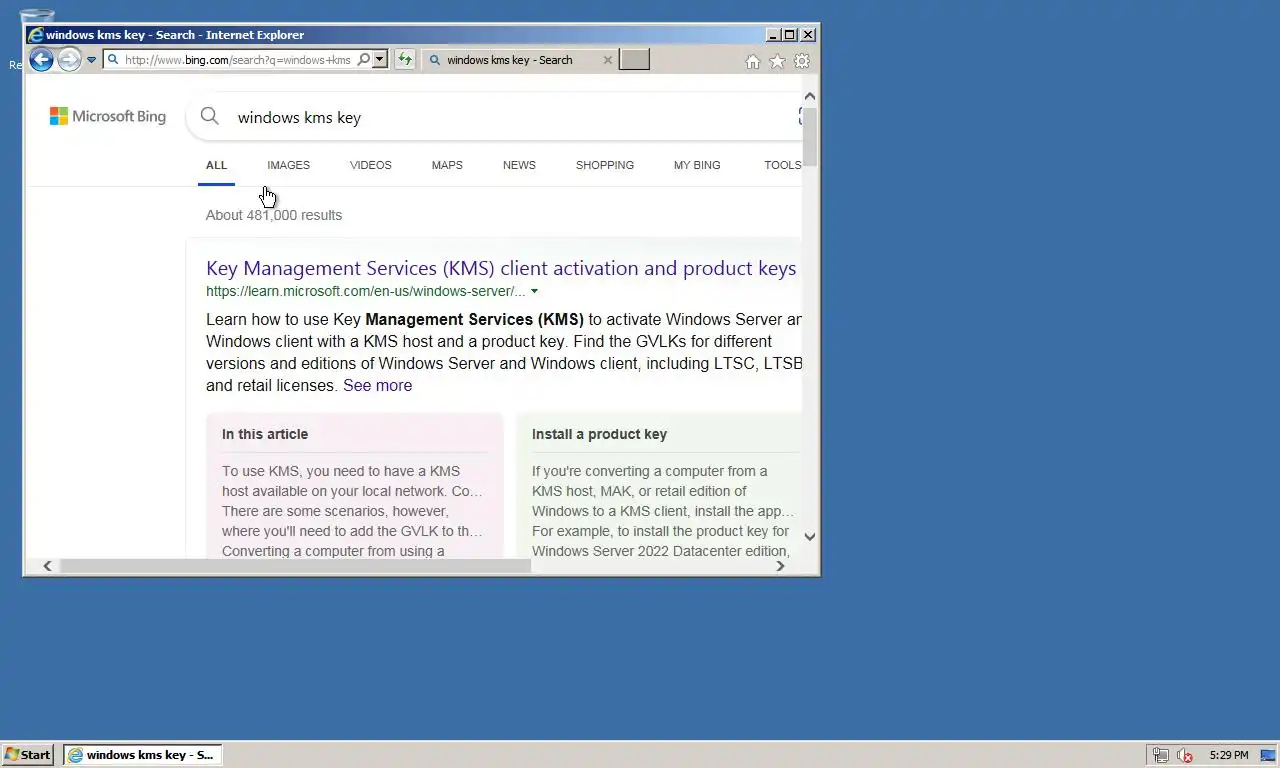
Task: Click the show desktop button in tray
Action: 1270,756
